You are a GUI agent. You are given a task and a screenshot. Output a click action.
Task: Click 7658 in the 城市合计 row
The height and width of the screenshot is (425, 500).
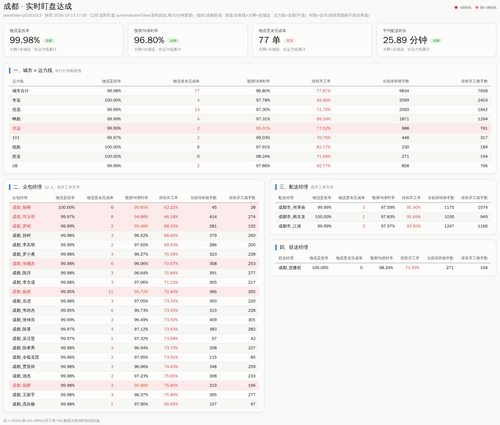point(483,91)
